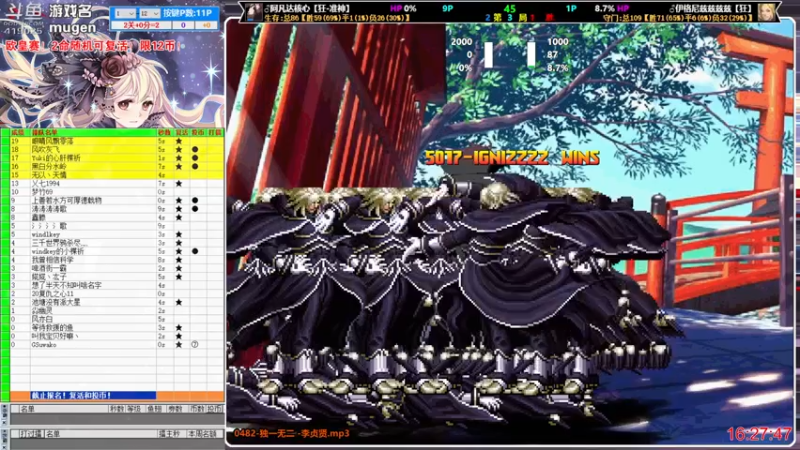This screenshot has width=800, height=450.
Task: Click the star in 池塘没有派大星 row
Action: 179,302
